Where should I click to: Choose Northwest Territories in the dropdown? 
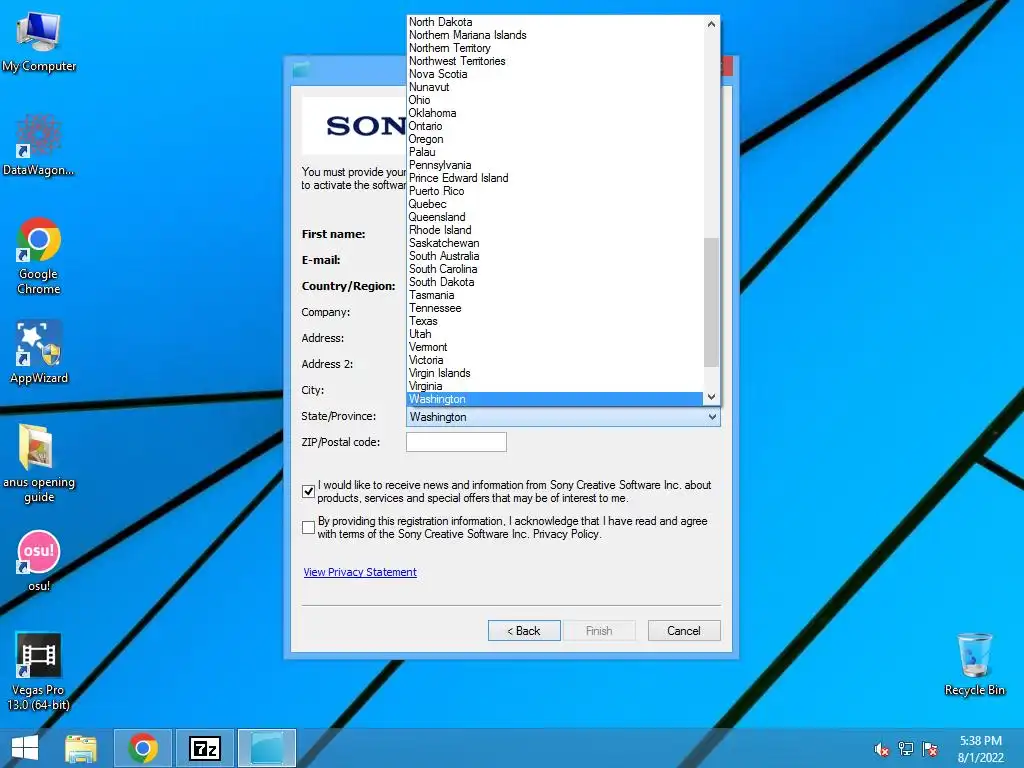click(x=555, y=61)
